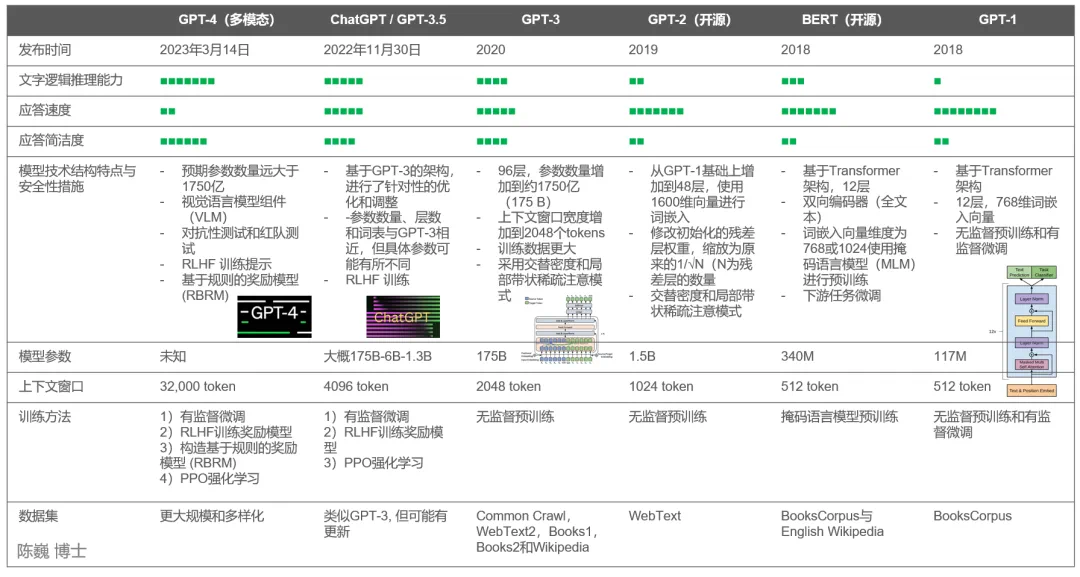Click GPT-4 step '4) PPO强化学习'

[x=209, y=479]
